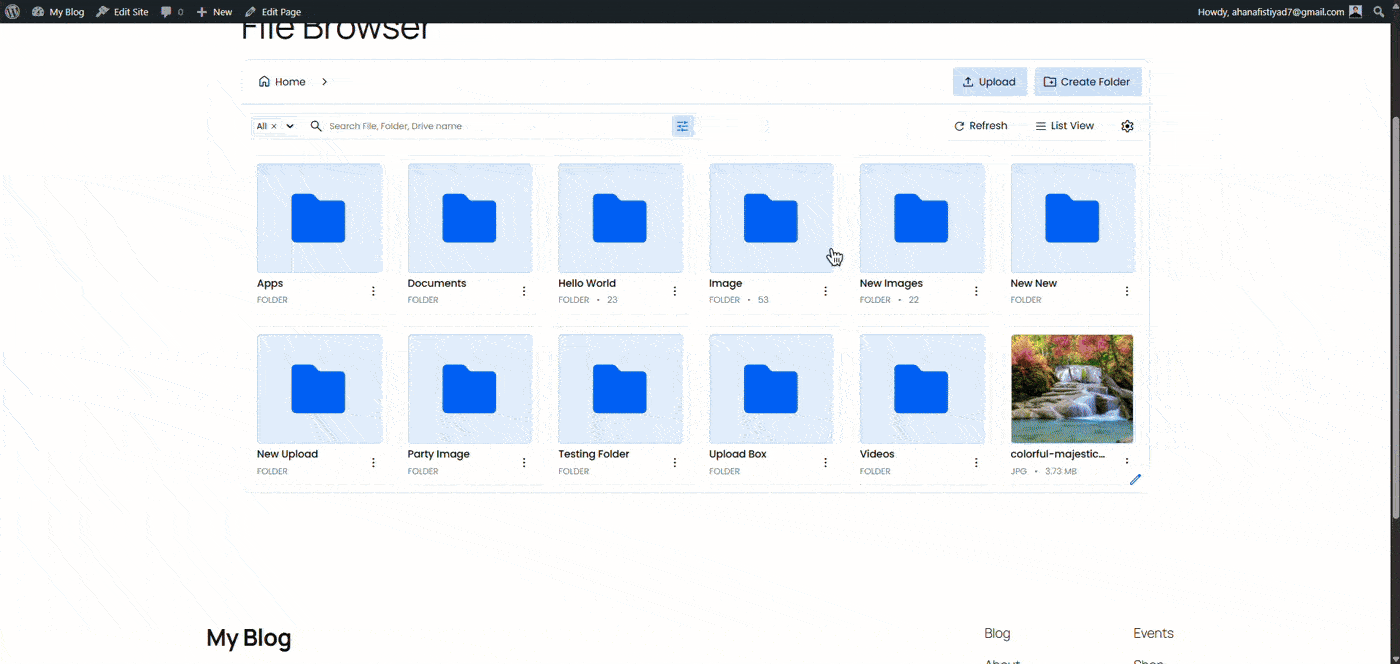Open the filter options icon beside search
The image size is (1400, 664).
682,125
